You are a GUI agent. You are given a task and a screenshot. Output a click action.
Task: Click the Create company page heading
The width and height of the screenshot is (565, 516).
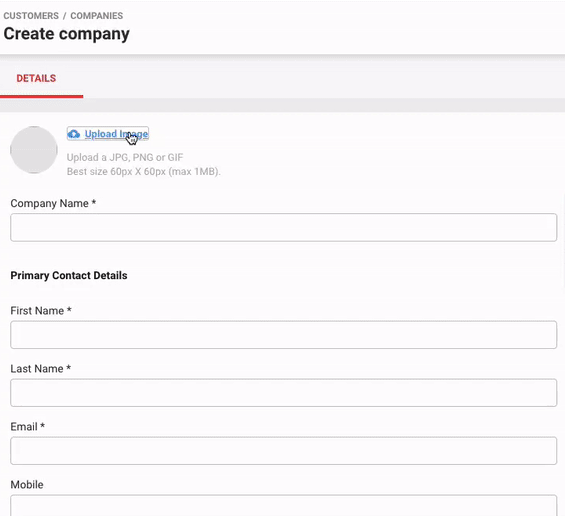coord(67,34)
